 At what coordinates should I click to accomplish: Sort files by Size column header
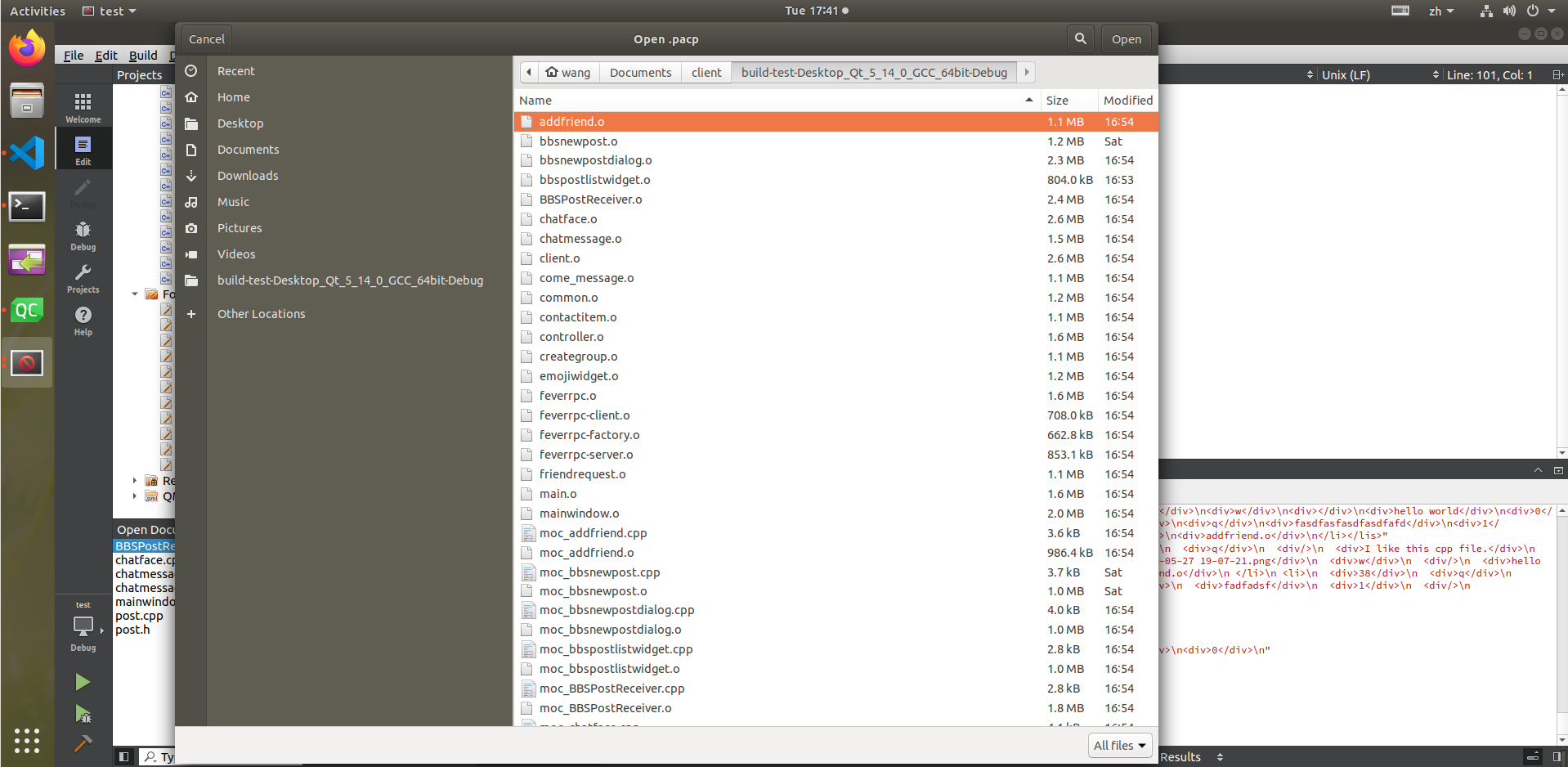click(1057, 101)
